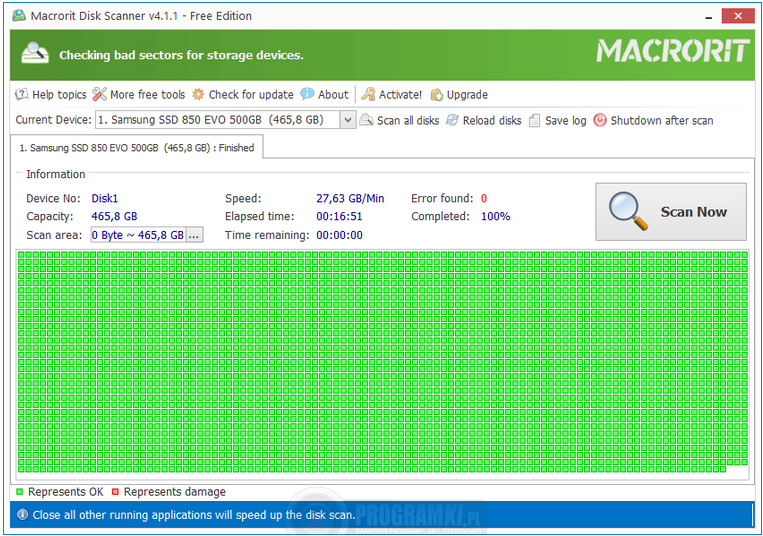Click the MACRORIT logo
The width and height of the screenshot is (763, 536).
(x=673, y=51)
